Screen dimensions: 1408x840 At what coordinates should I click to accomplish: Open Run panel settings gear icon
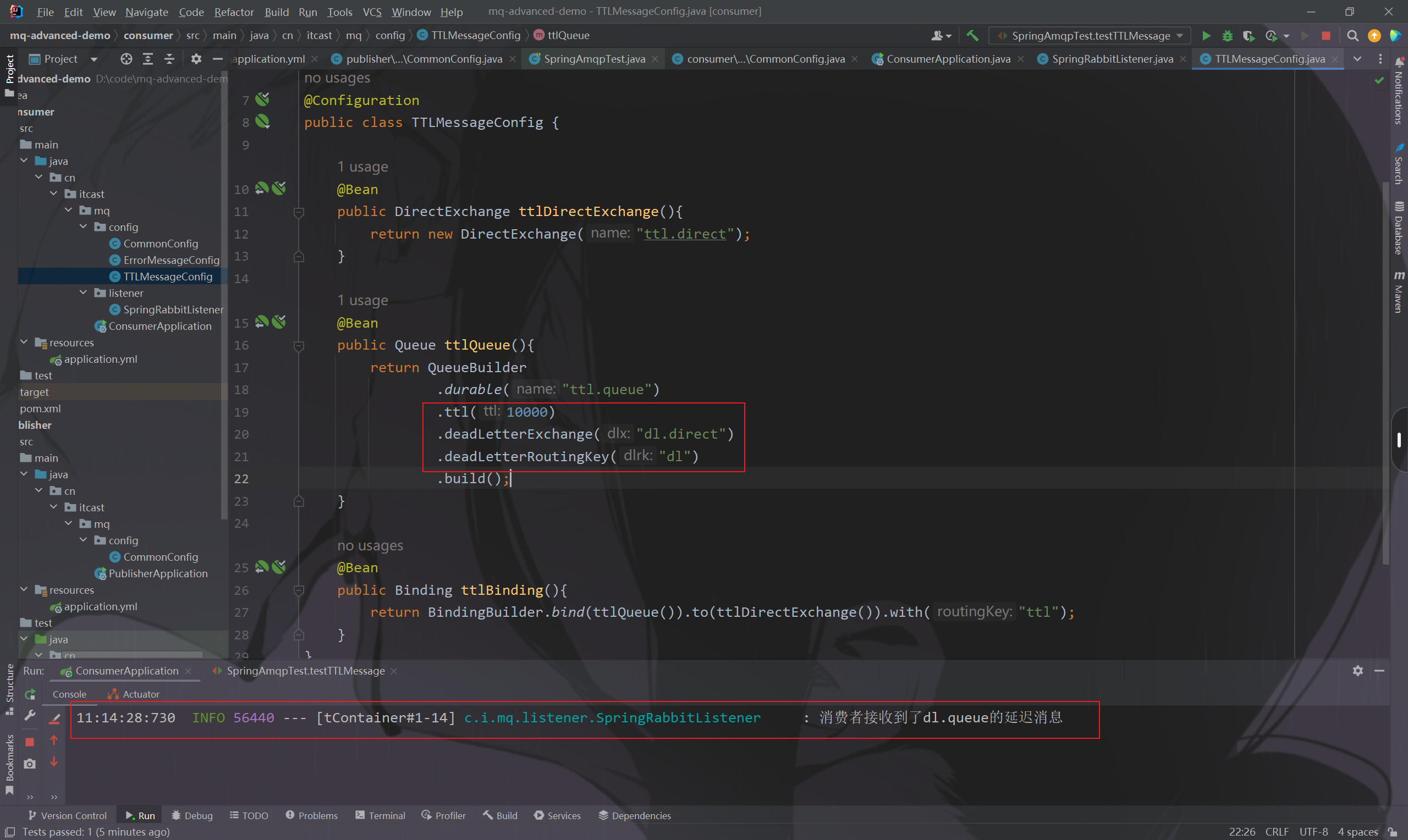1357,671
